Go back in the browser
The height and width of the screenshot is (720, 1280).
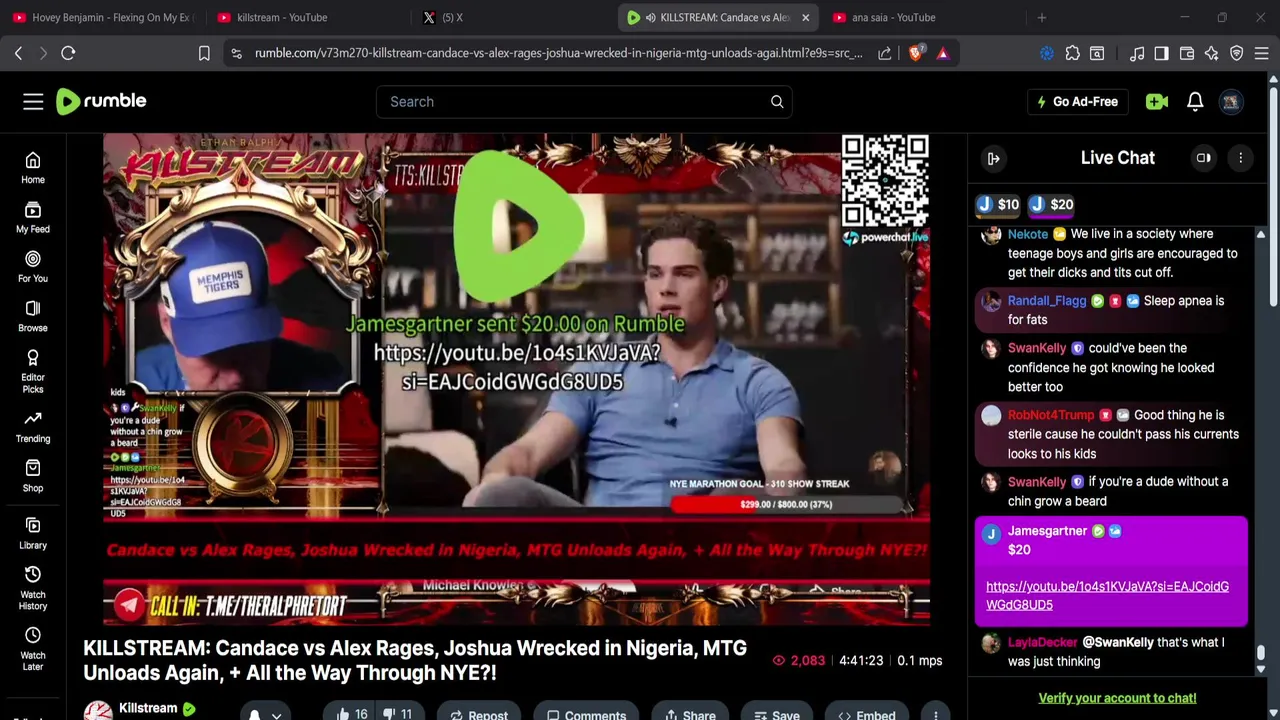(18, 53)
